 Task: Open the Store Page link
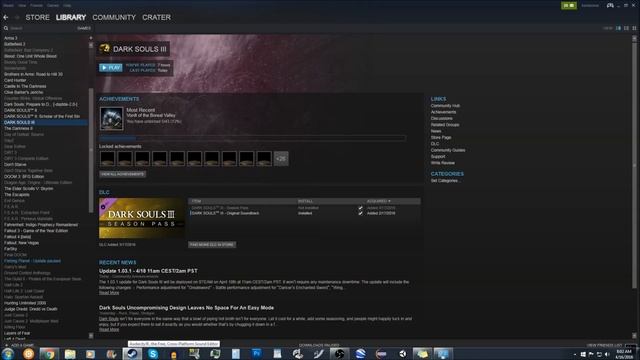[x=441, y=138]
